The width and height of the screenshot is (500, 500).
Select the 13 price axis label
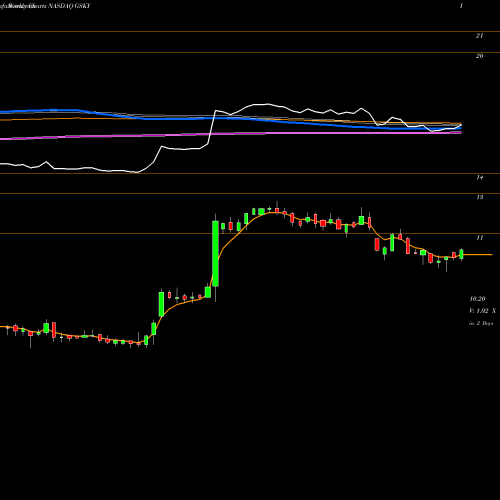479,197
